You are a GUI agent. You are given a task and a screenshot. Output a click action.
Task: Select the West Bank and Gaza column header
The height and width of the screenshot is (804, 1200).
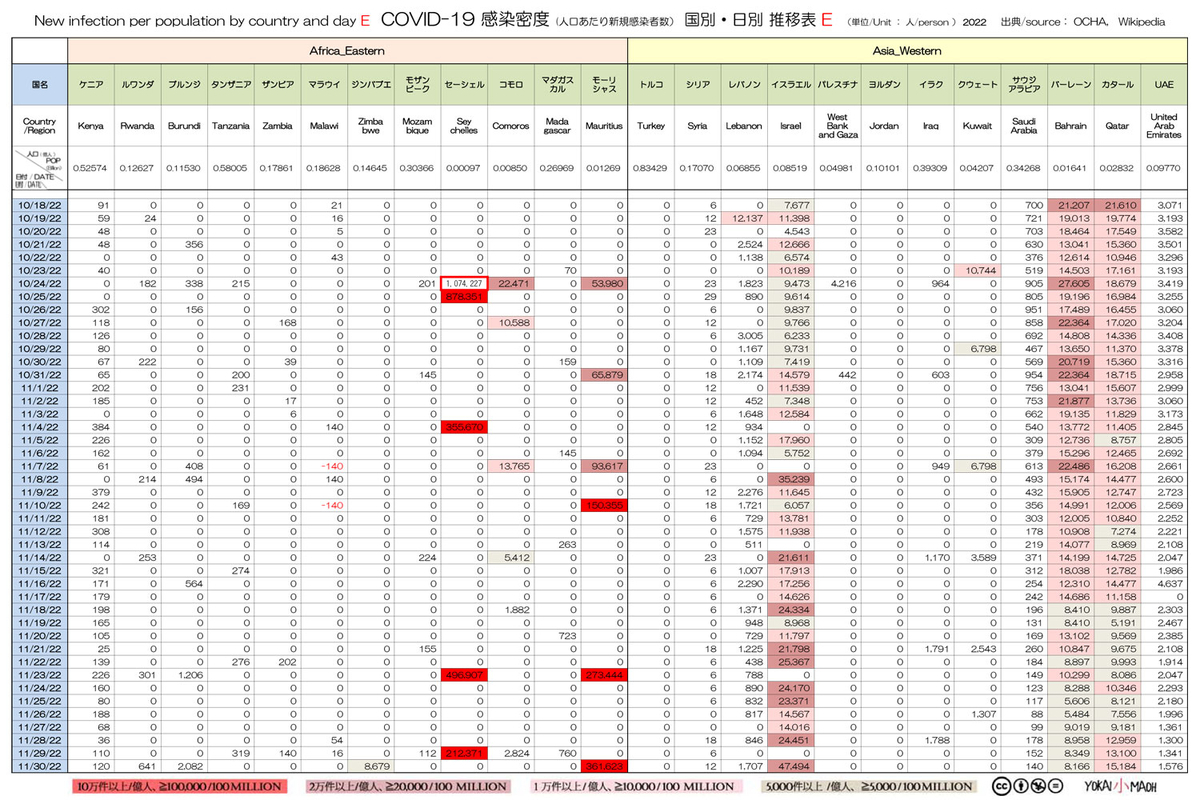pos(837,126)
